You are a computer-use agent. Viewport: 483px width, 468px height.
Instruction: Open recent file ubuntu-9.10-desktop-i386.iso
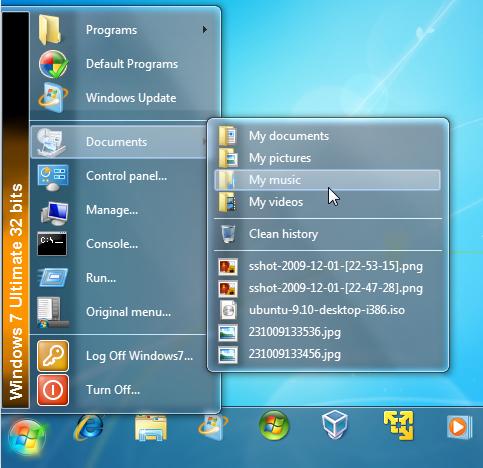click(x=328, y=310)
